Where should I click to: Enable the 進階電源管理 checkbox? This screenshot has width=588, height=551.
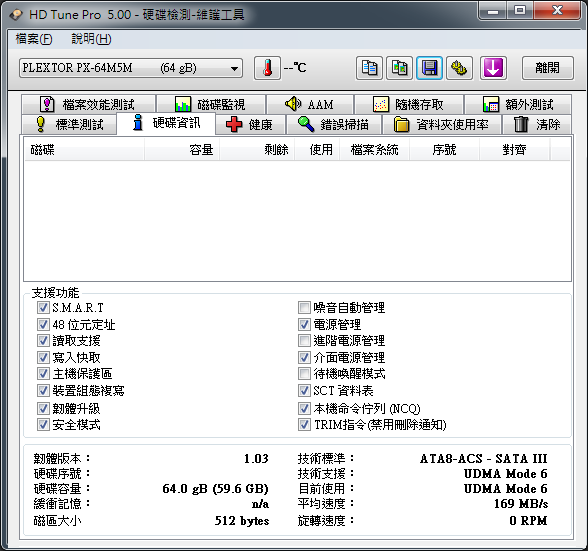point(304,341)
